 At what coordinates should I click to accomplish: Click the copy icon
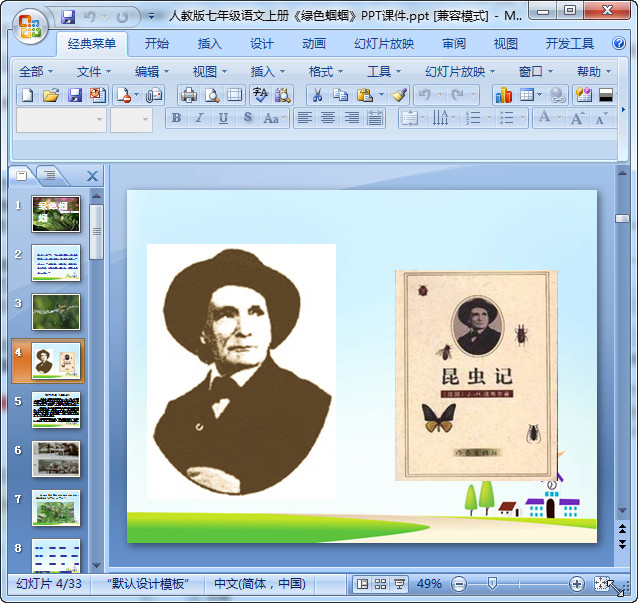340,95
